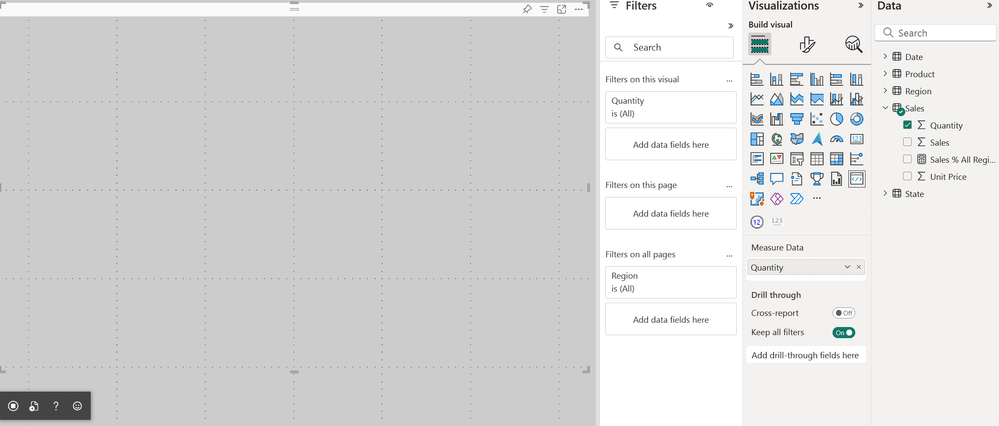
Task: Switch to the Format visual tab
Action: 807,44
